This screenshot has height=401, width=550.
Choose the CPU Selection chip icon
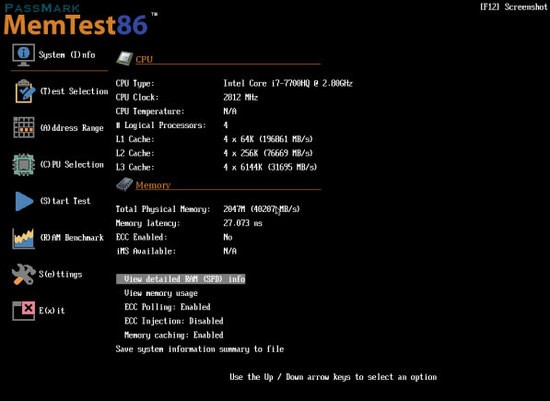pyautogui.click(x=24, y=164)
